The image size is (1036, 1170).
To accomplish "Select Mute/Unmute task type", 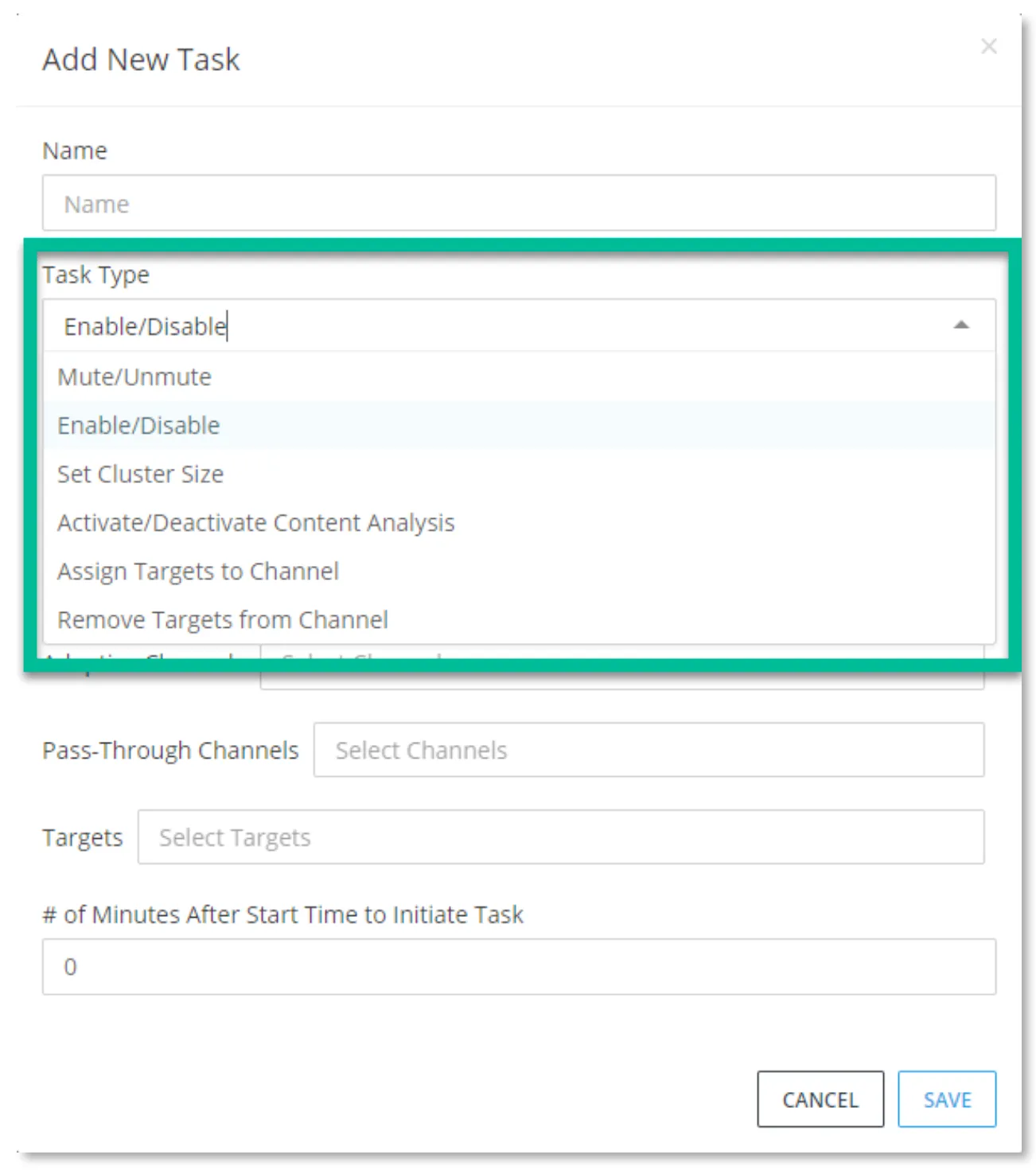I will click(519, 376).
